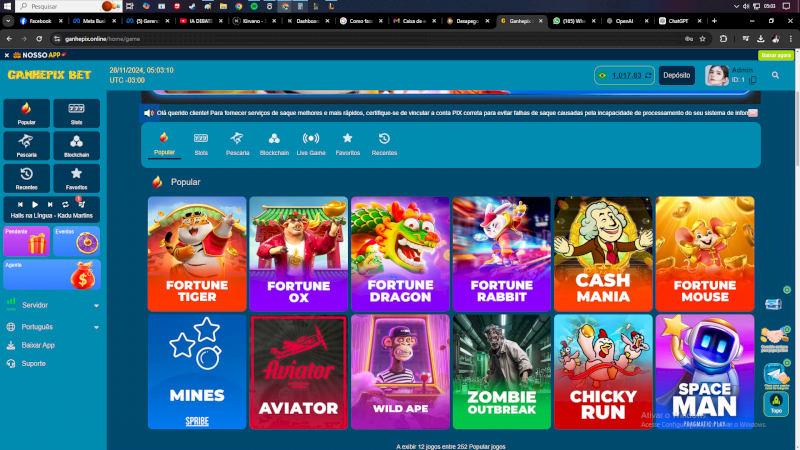Open the Cash Mania game

click(603, 254)
